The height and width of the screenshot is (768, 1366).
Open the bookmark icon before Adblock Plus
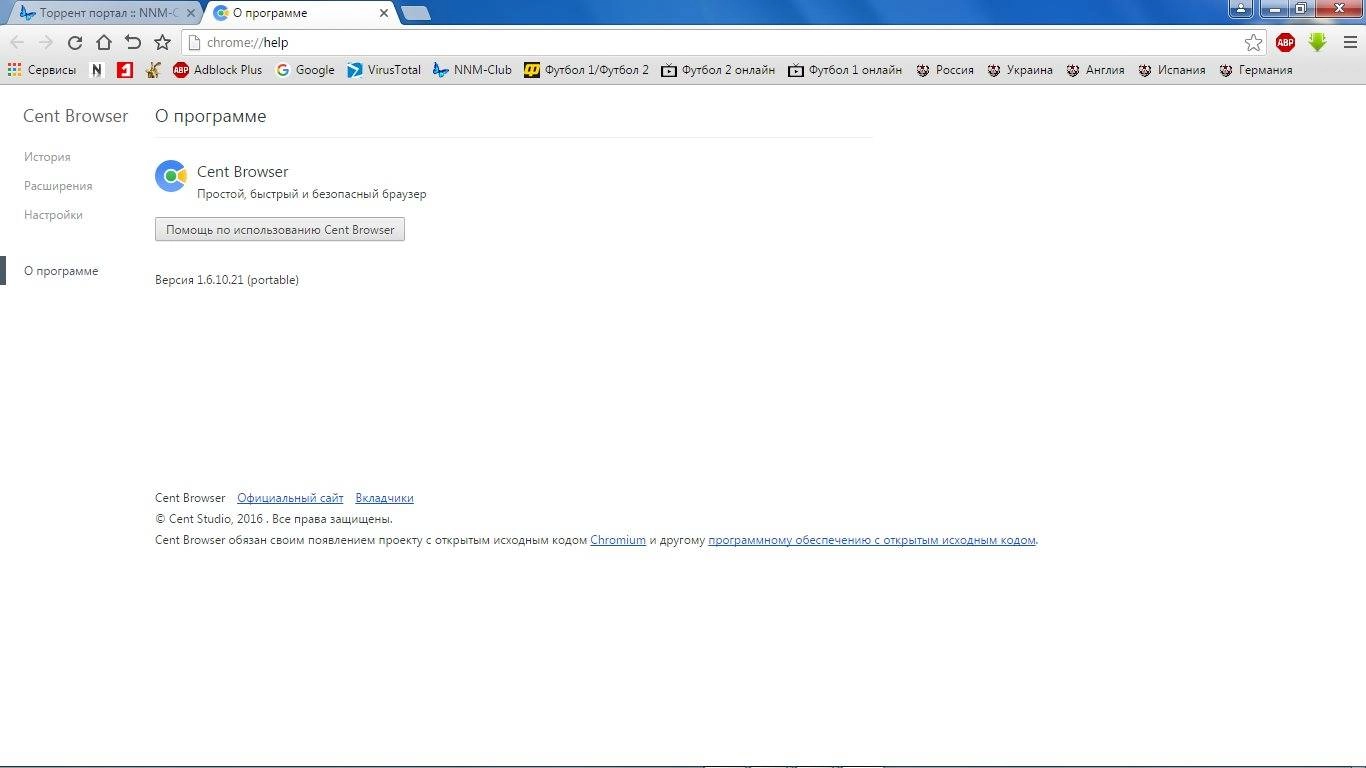coord(153,70)
